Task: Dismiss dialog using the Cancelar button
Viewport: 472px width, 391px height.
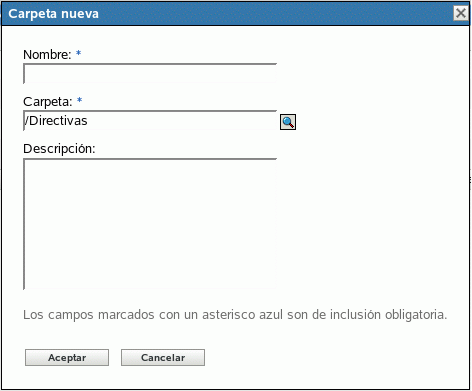Action: pos(163,358)
